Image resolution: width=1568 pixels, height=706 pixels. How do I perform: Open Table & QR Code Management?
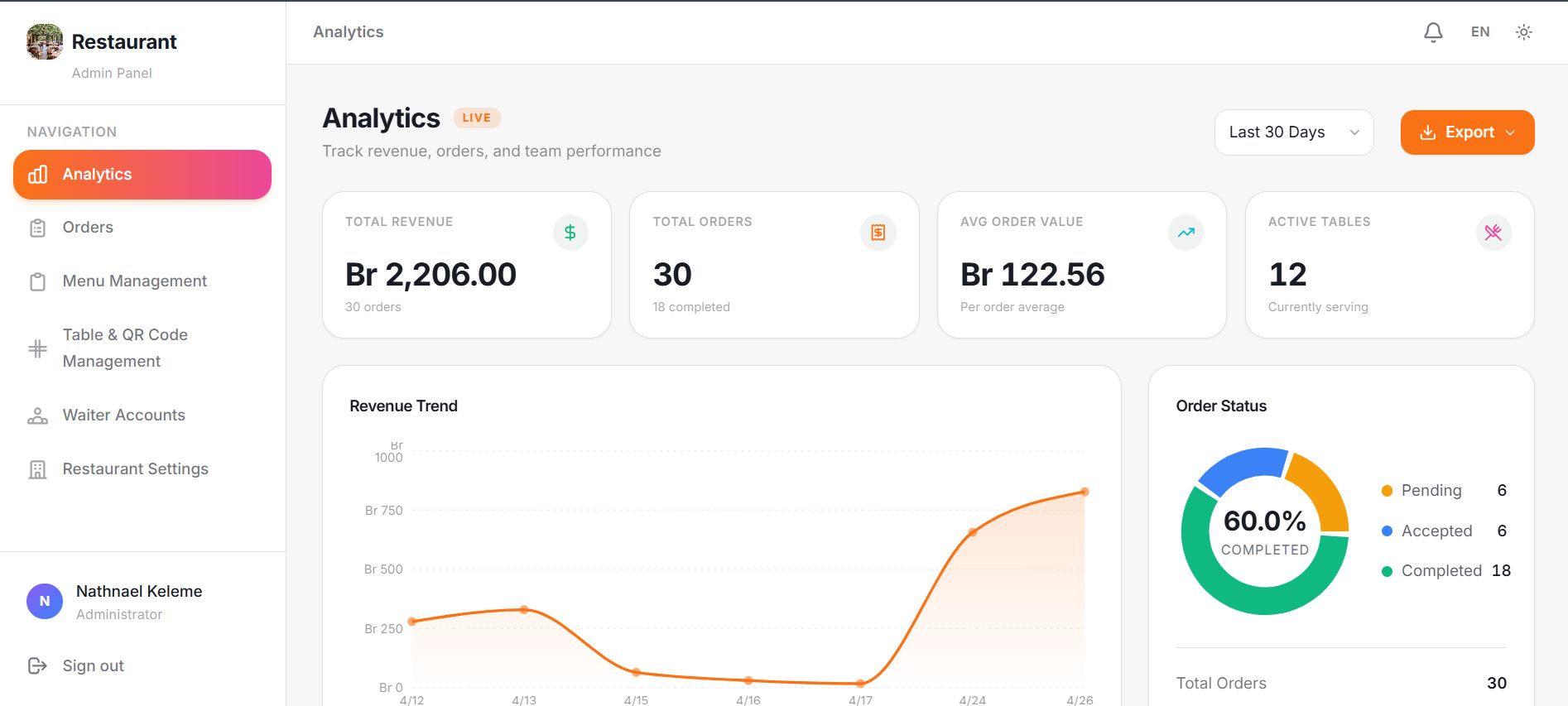142,348
